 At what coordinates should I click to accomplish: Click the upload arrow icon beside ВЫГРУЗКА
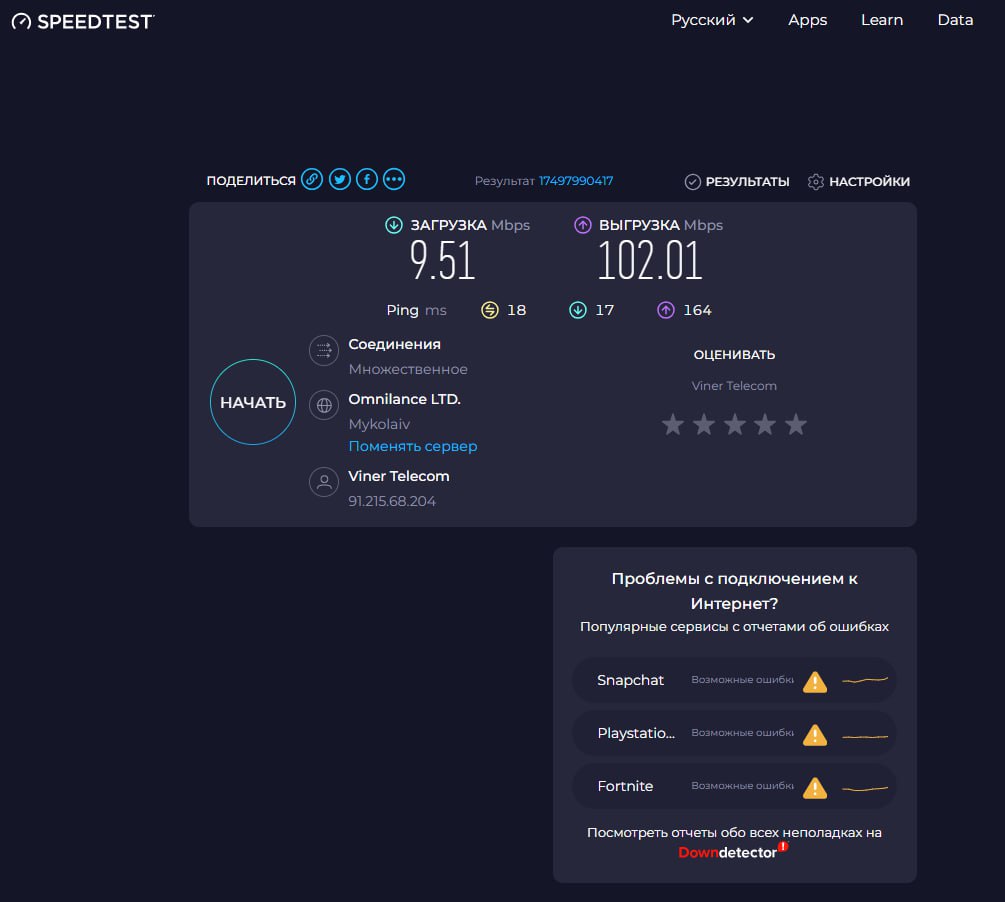pos(583,225)
